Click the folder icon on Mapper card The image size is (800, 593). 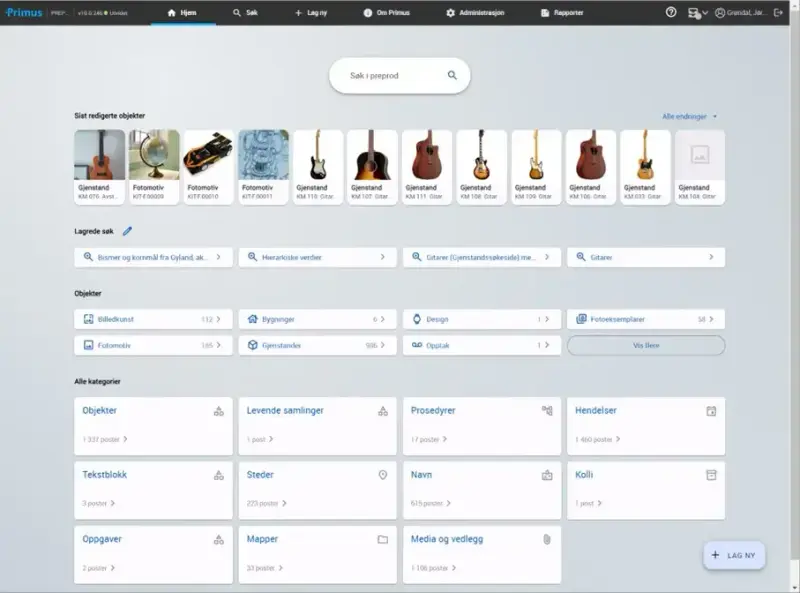click(x=382, y=539)
